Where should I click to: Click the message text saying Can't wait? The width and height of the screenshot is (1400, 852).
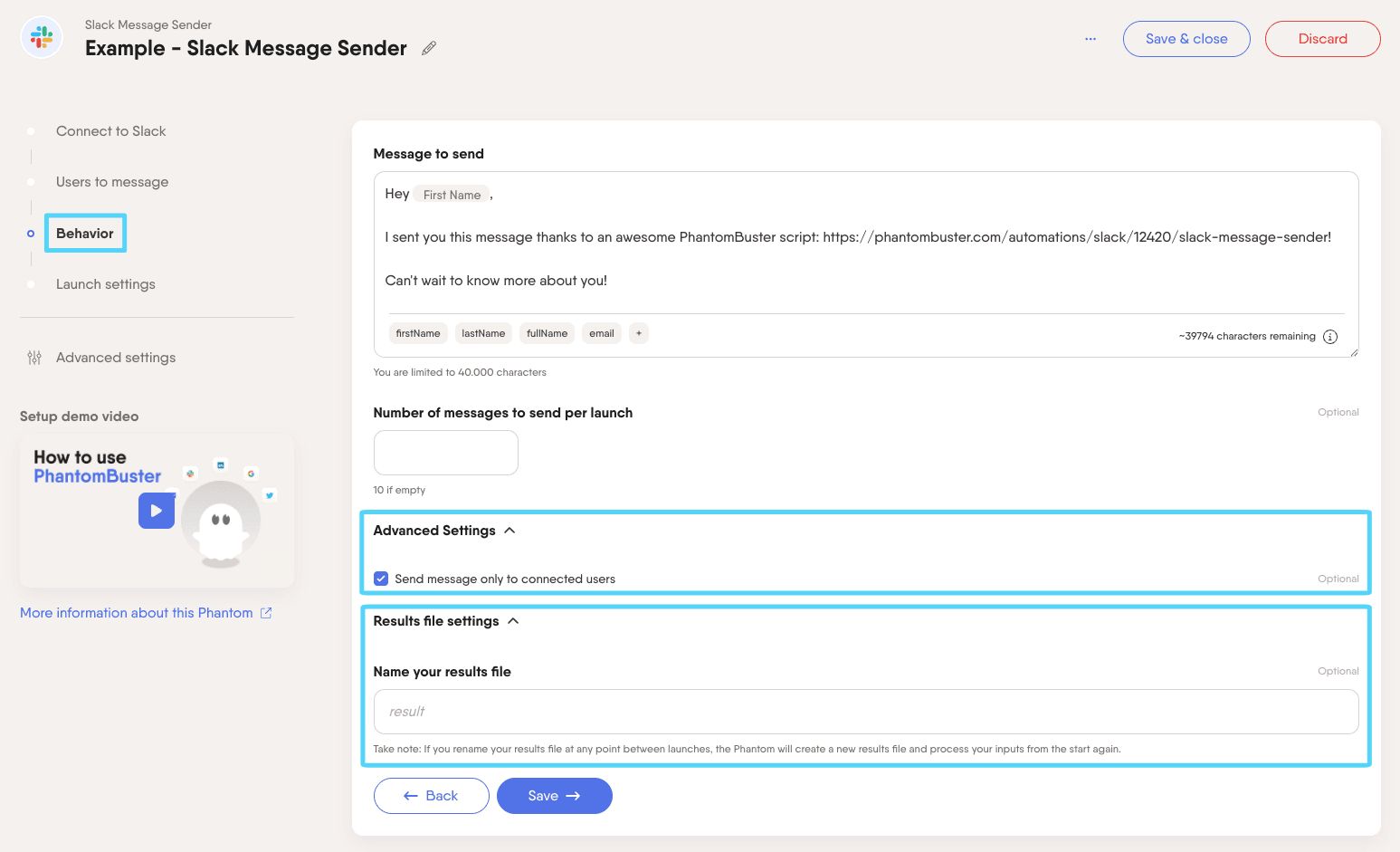496,281
